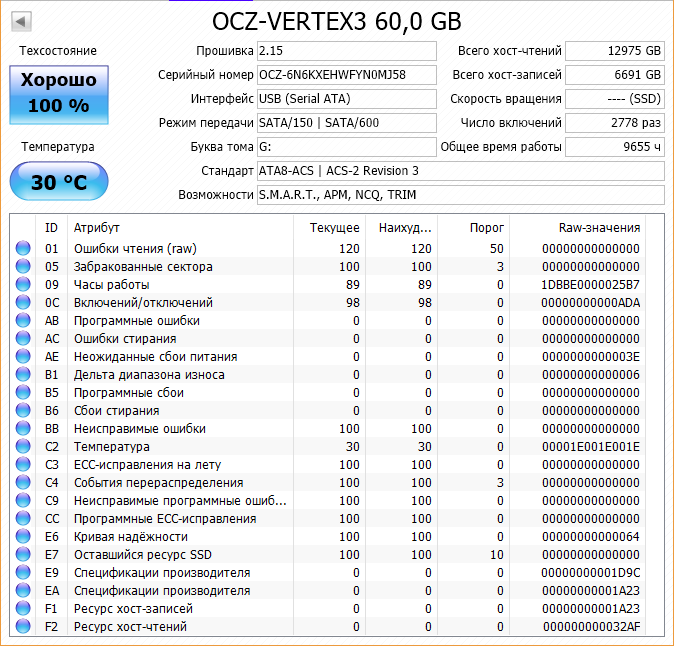Click raw value 0000000001D9C
Viewport: 674px width, 646px height.
click(590, 573)
